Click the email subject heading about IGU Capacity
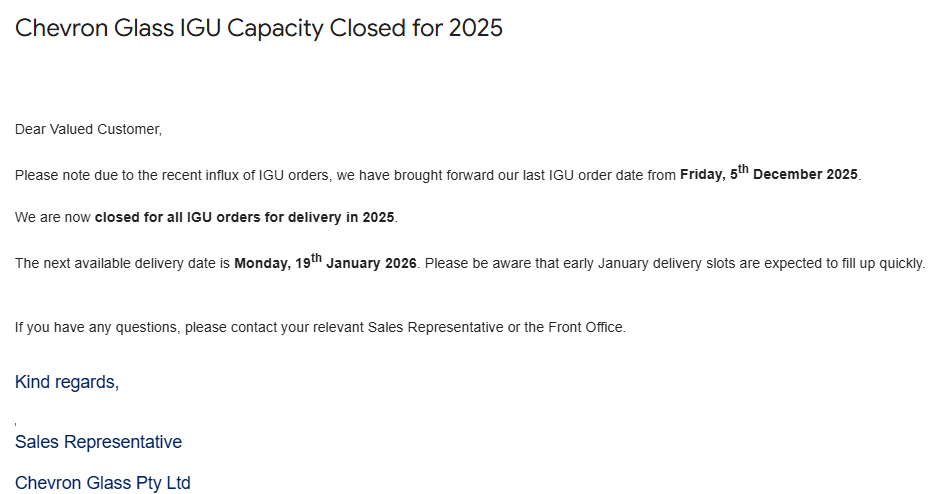 [258, 28]
